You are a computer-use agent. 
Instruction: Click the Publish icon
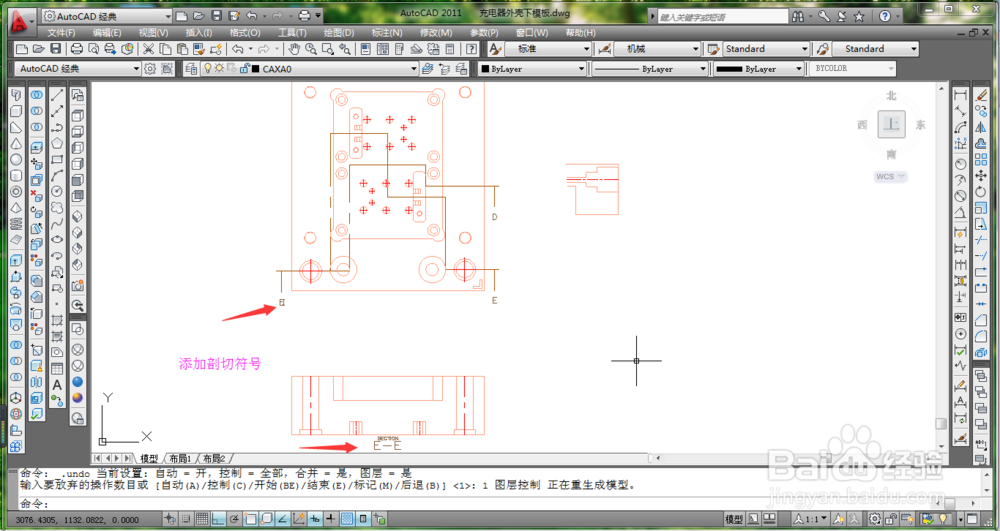click(x=110, y=49)
